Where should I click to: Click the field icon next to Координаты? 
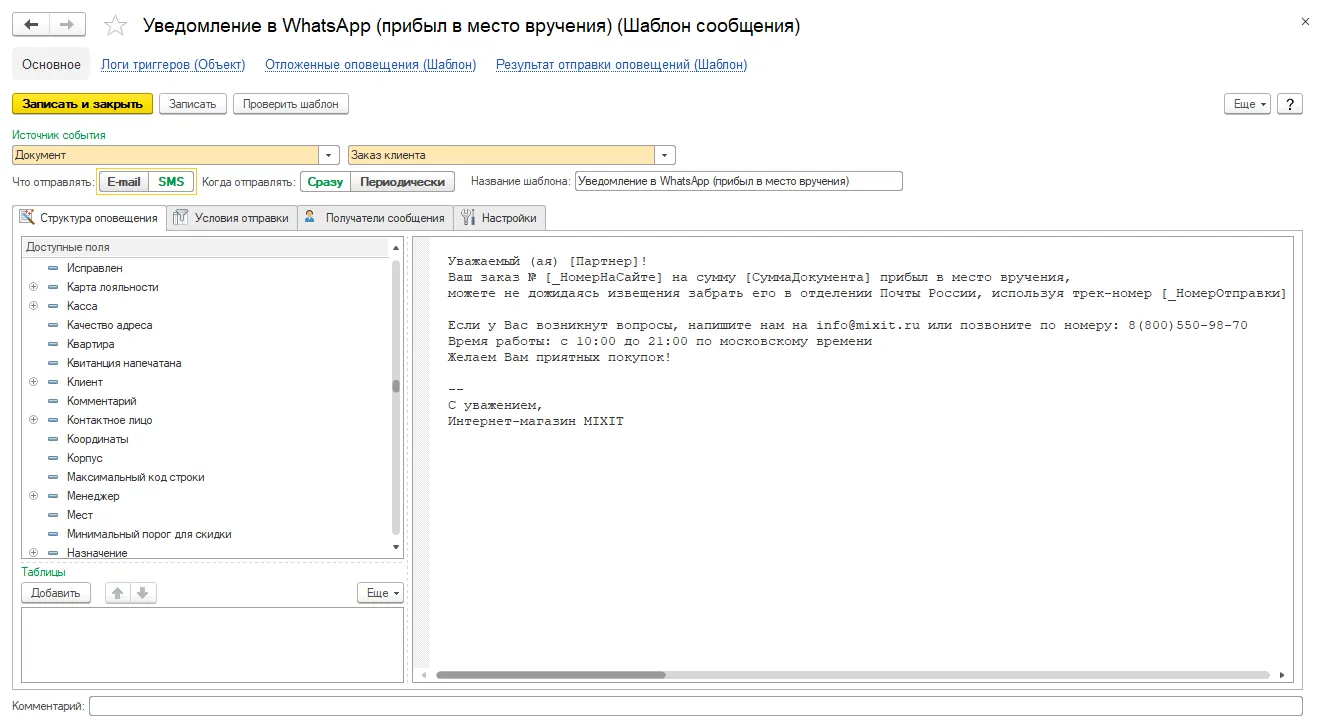[x=53, y=439]
